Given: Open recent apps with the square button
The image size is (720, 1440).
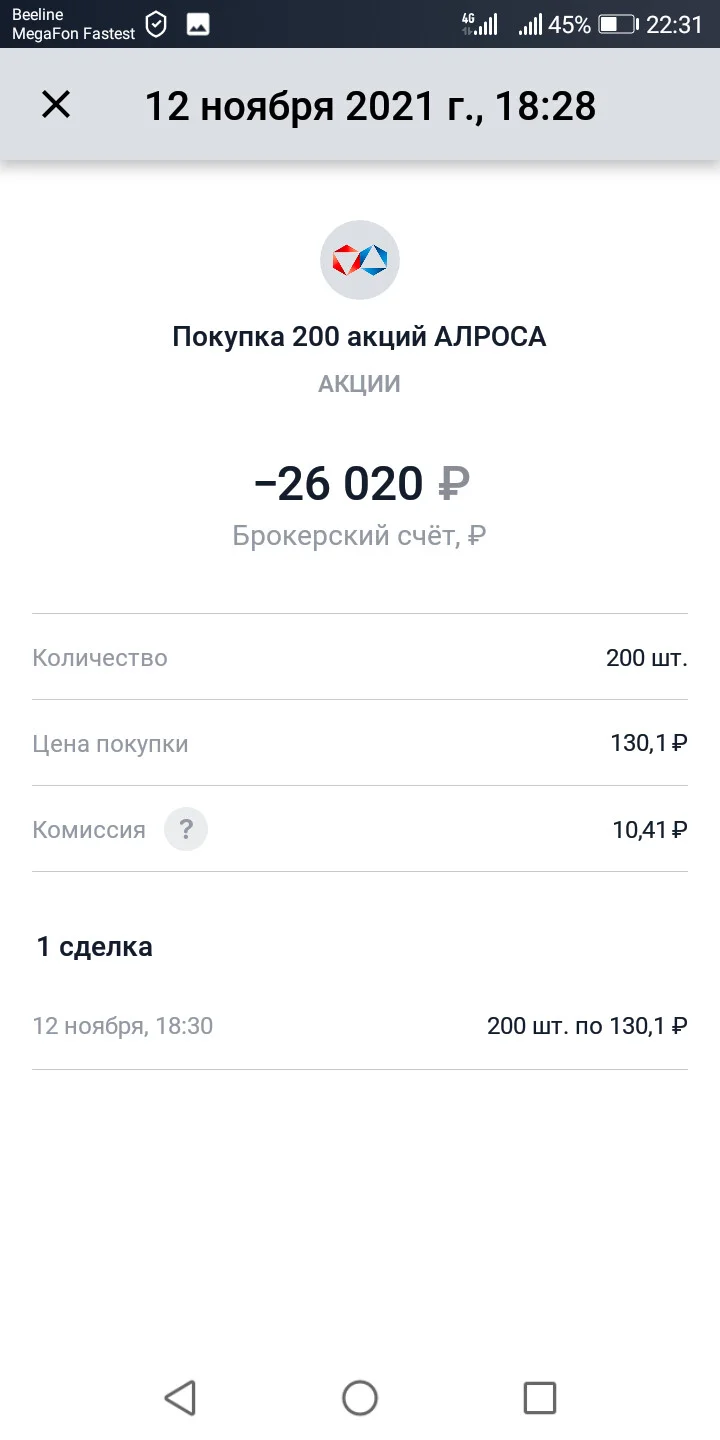Looking at the screenshot, I should pyautogui.click(x=540, y=1397).
